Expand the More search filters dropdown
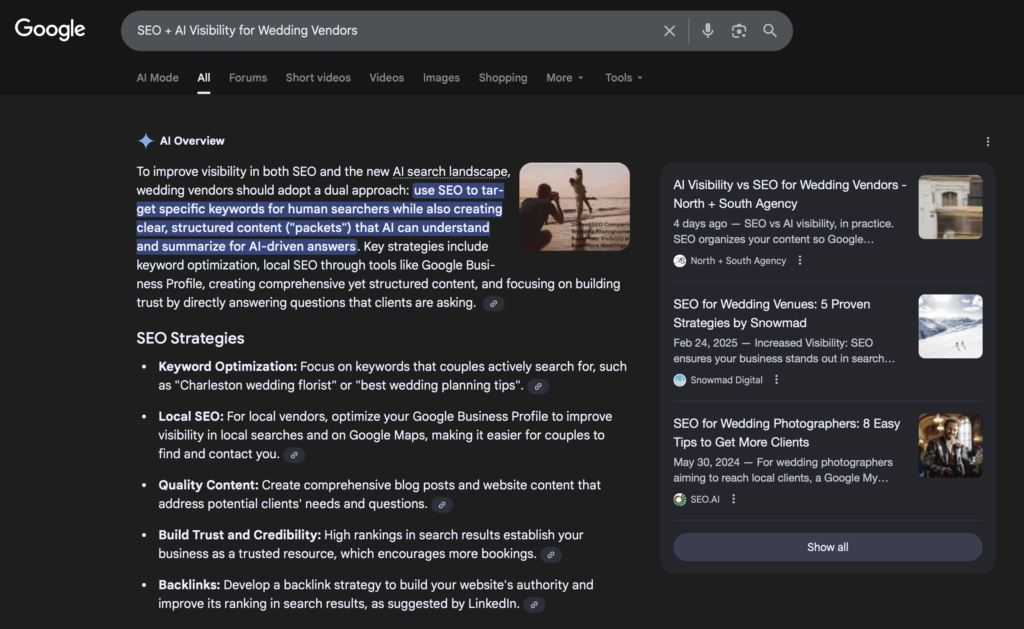 [564, 78]
